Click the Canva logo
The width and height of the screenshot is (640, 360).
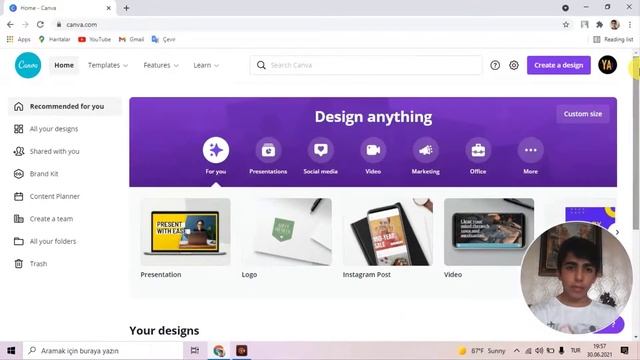28,65
